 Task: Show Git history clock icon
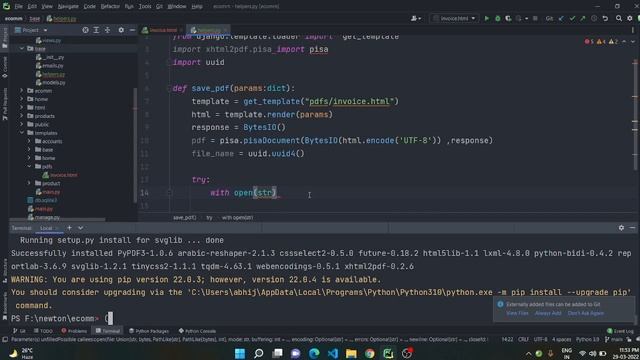click(594, 18)
